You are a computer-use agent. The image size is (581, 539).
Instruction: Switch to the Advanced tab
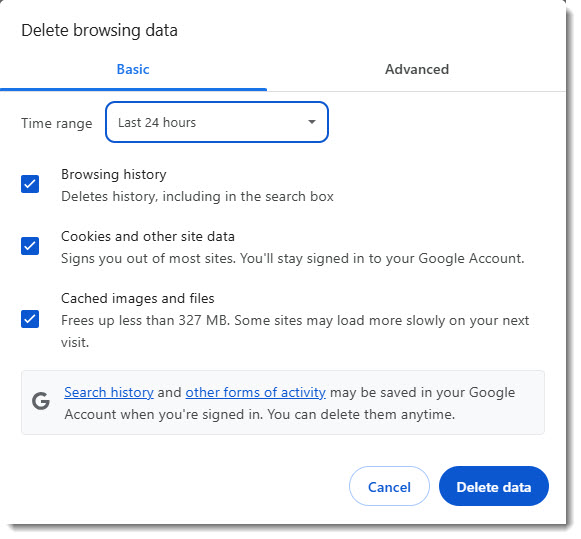click(x=417, y=70)
